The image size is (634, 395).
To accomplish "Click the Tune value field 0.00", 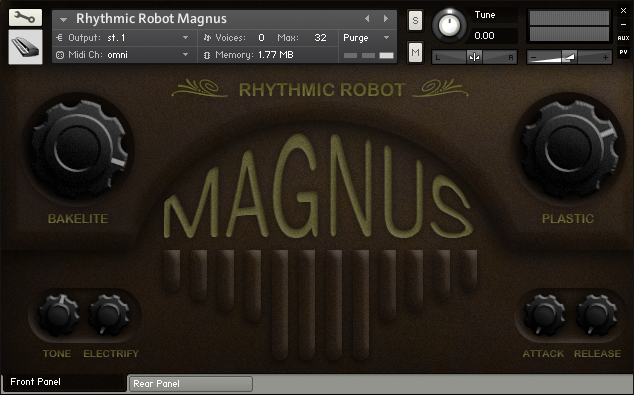I will pyautogui.click(x=491, y=36).
